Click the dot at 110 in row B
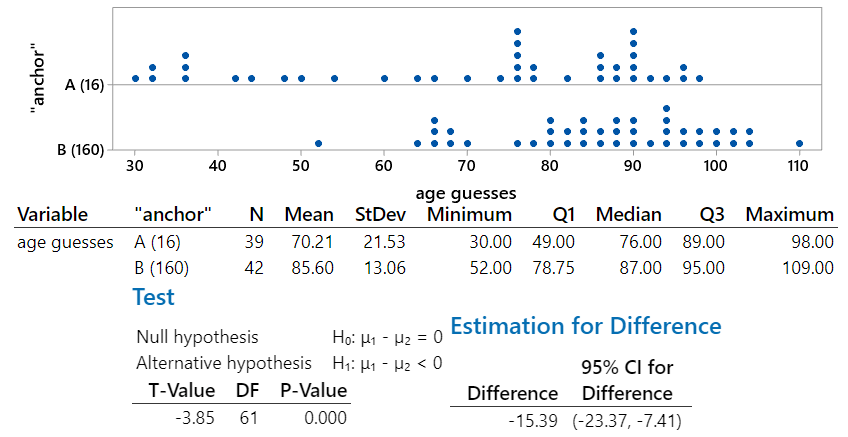This screenshot has height=437, width=848. tap(799, 143)
